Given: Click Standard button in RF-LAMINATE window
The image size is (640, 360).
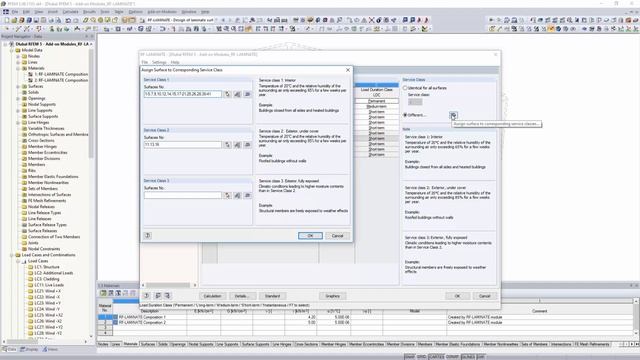Looking at the screenshot, I should coord(272,296).
